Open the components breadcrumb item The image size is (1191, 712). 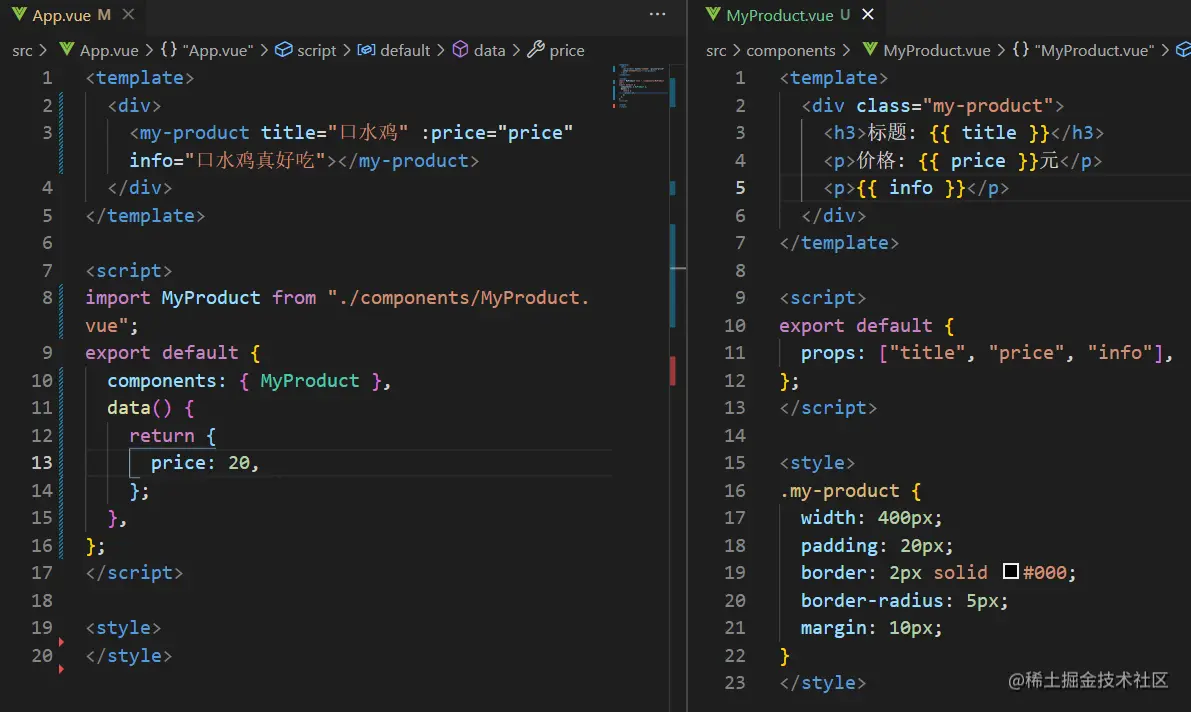(791, 50)
